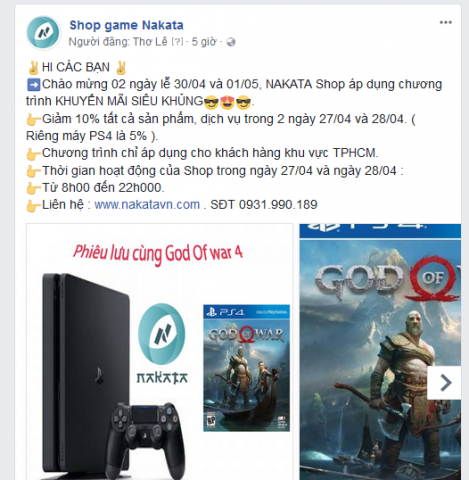469x480 pixels.
Task: Click the Nakata logo in PS4 image
Action: [162, 344]
